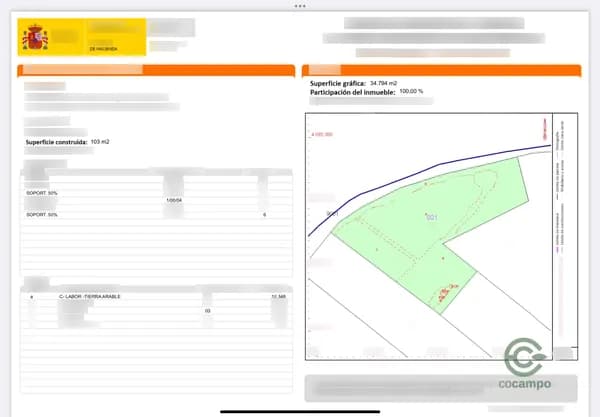The width and height of the screenshot is (600, 417).
Task: Click the cocampo logo watermark
Action: pyautogui.click(x=526, y=365)
